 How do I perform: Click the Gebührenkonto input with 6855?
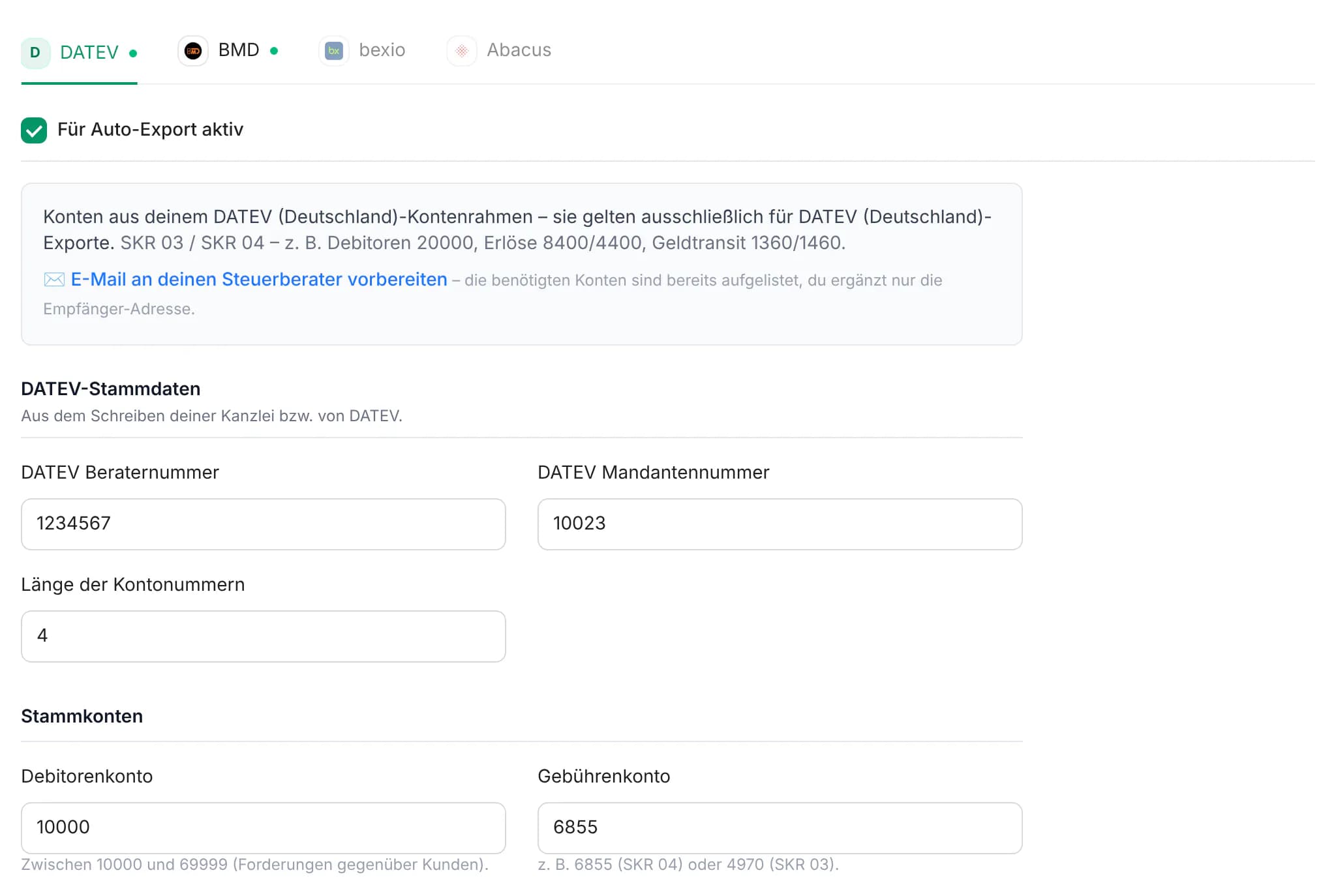point(780,828)
